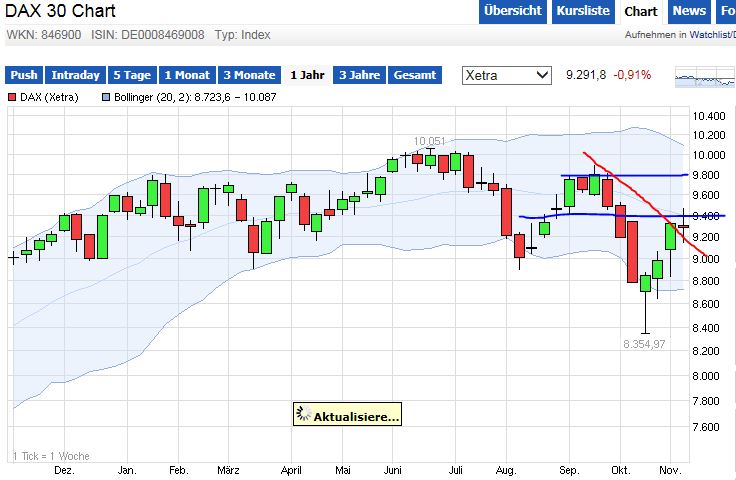Click the red DAX (Xetra) legend swatch
Screen dimensions: 736x480
12,97
